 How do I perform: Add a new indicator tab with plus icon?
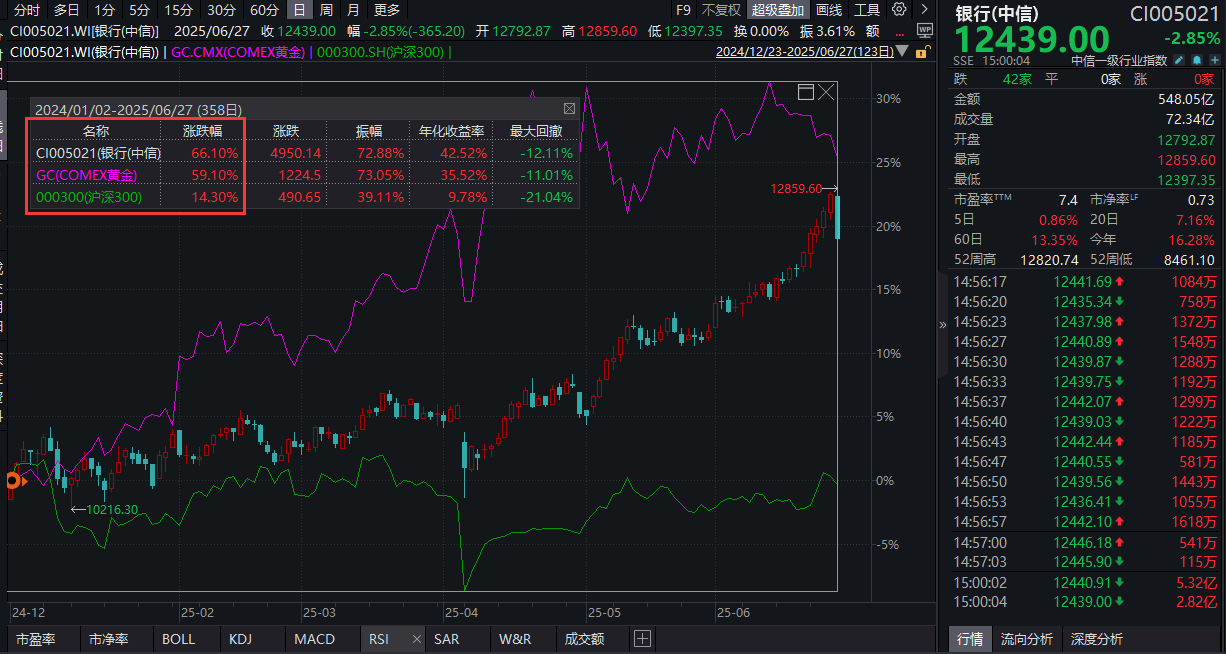point(642,638)
